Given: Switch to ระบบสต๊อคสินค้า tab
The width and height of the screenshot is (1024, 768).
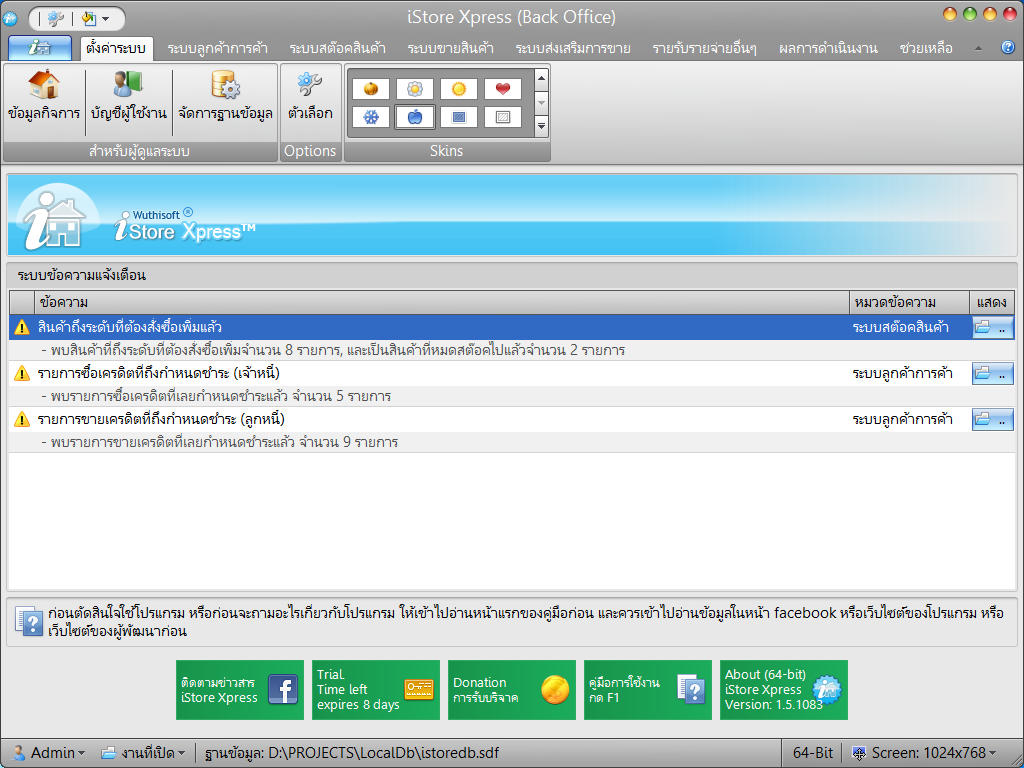Looking at the screenshot, I should click(338, 48).
